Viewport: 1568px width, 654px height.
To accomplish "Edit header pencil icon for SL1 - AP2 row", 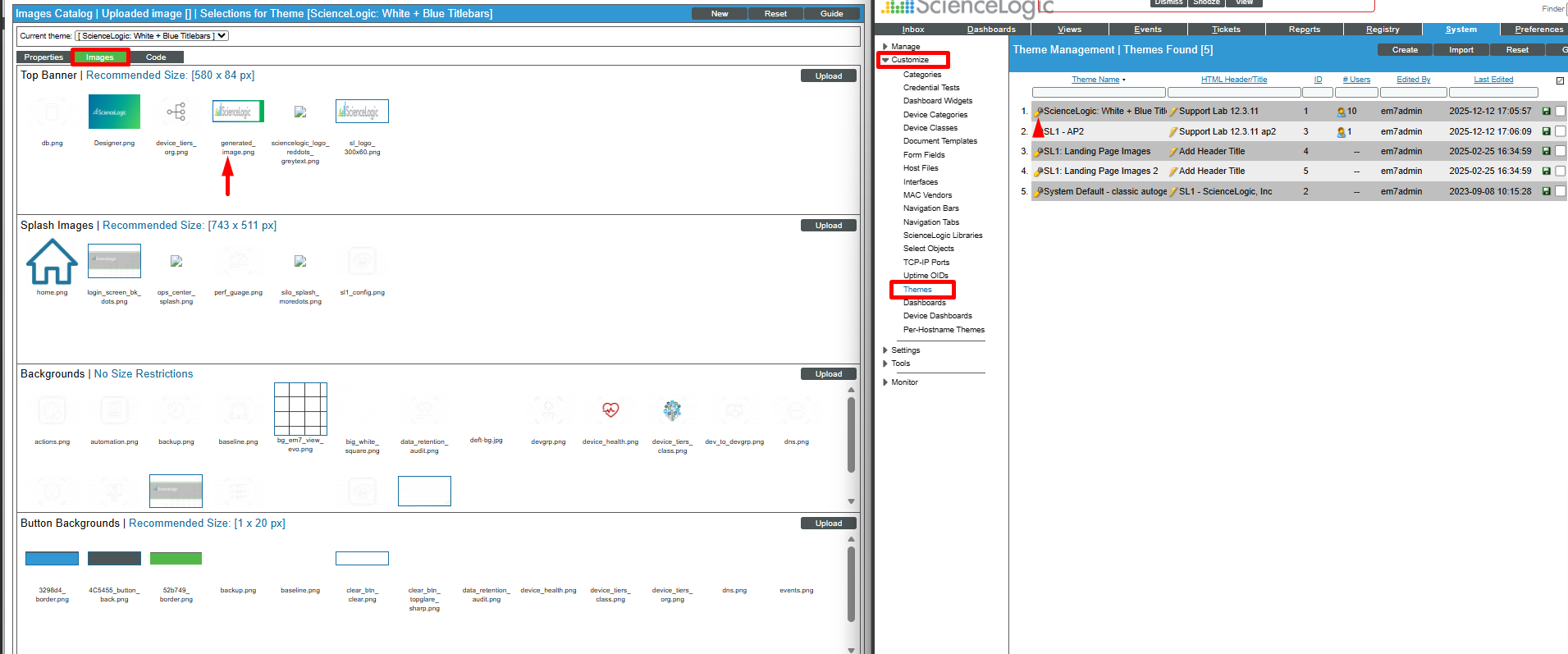I will [x=1173, y=132].
